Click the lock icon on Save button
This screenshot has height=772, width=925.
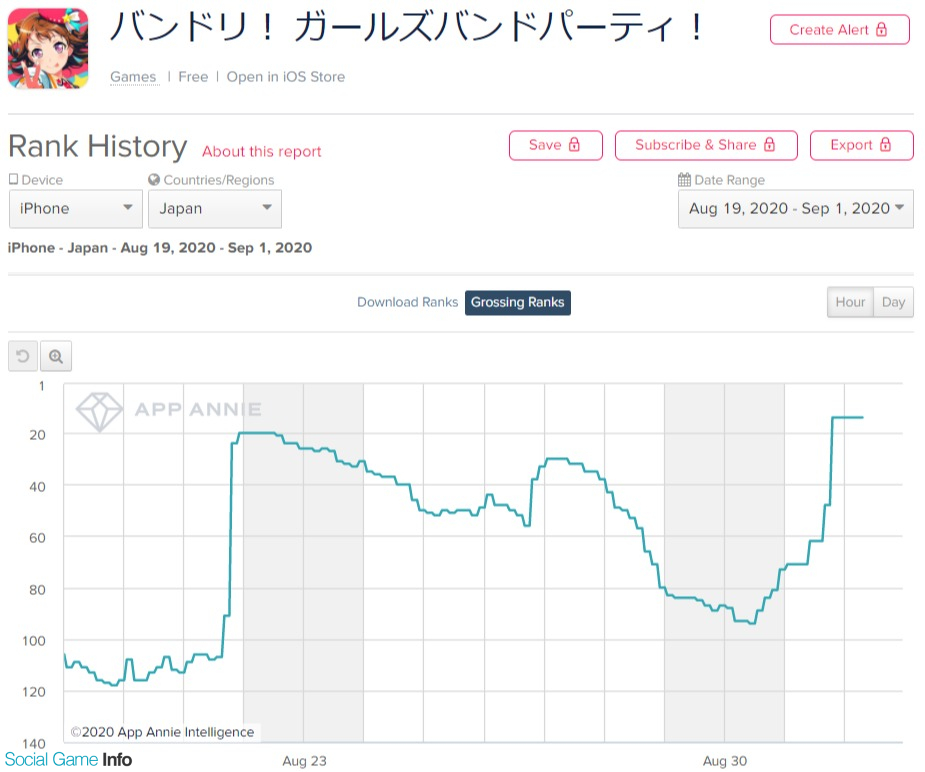click(574, 145)
